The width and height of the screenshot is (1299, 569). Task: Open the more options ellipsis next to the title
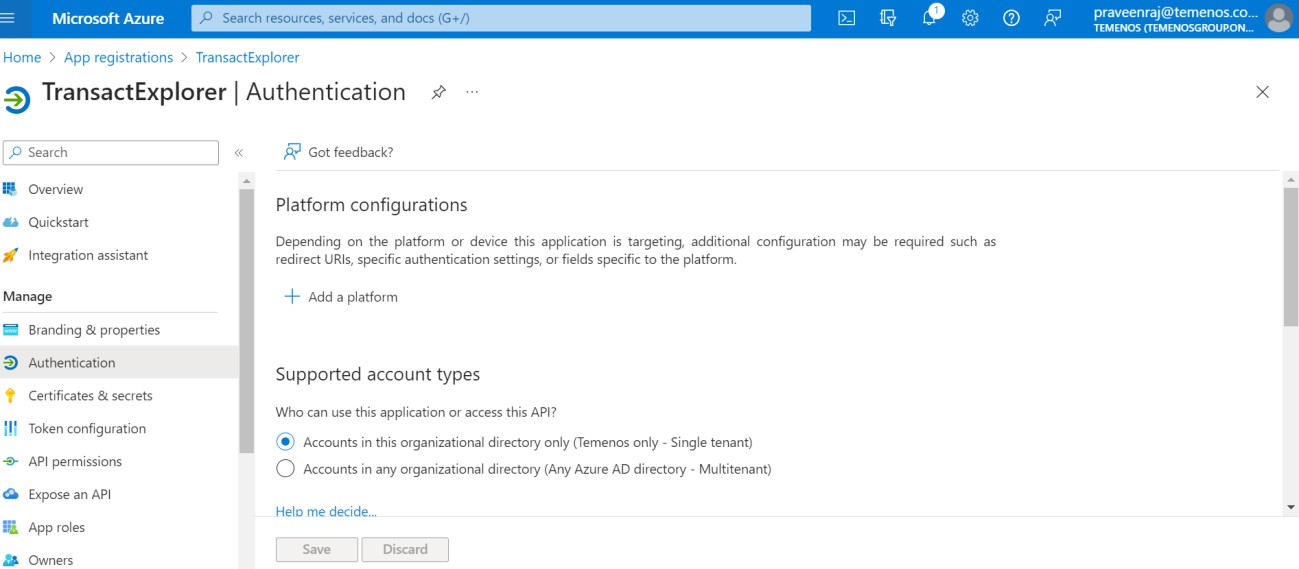pos(472,92)
